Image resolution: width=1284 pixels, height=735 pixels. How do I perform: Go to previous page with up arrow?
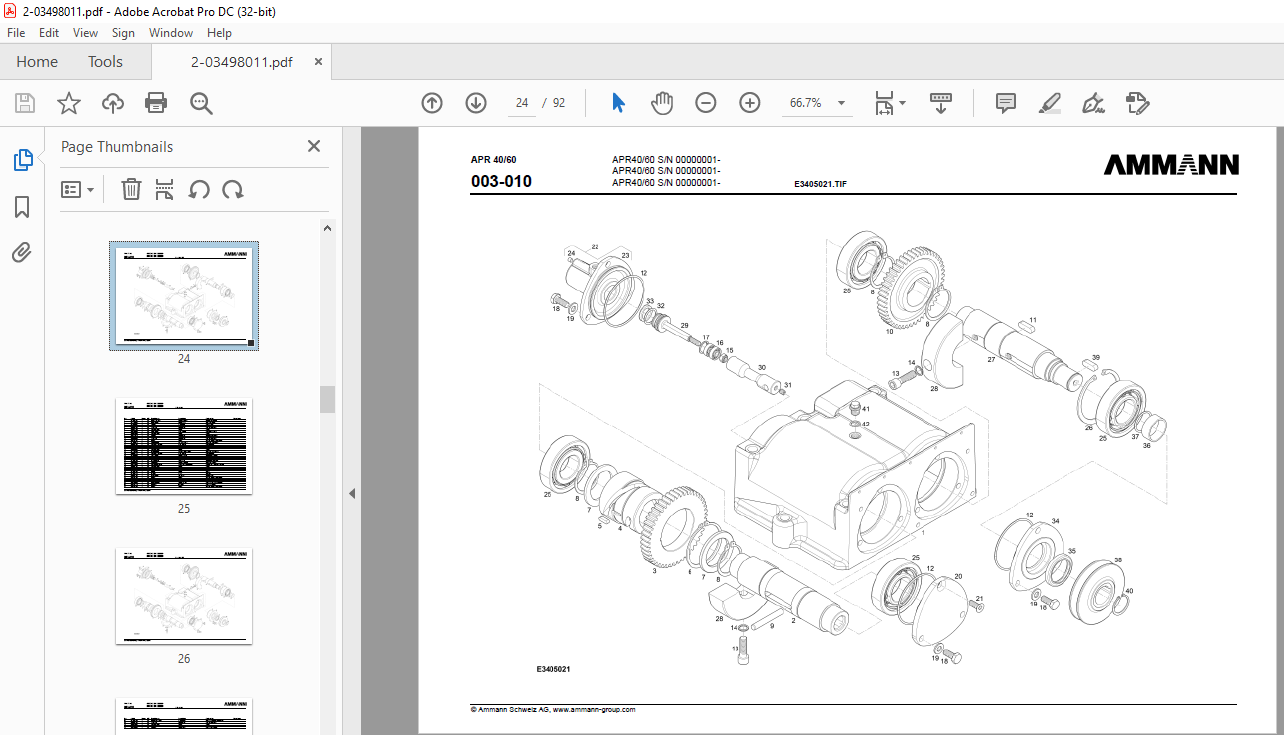click(x=432, y=103)
